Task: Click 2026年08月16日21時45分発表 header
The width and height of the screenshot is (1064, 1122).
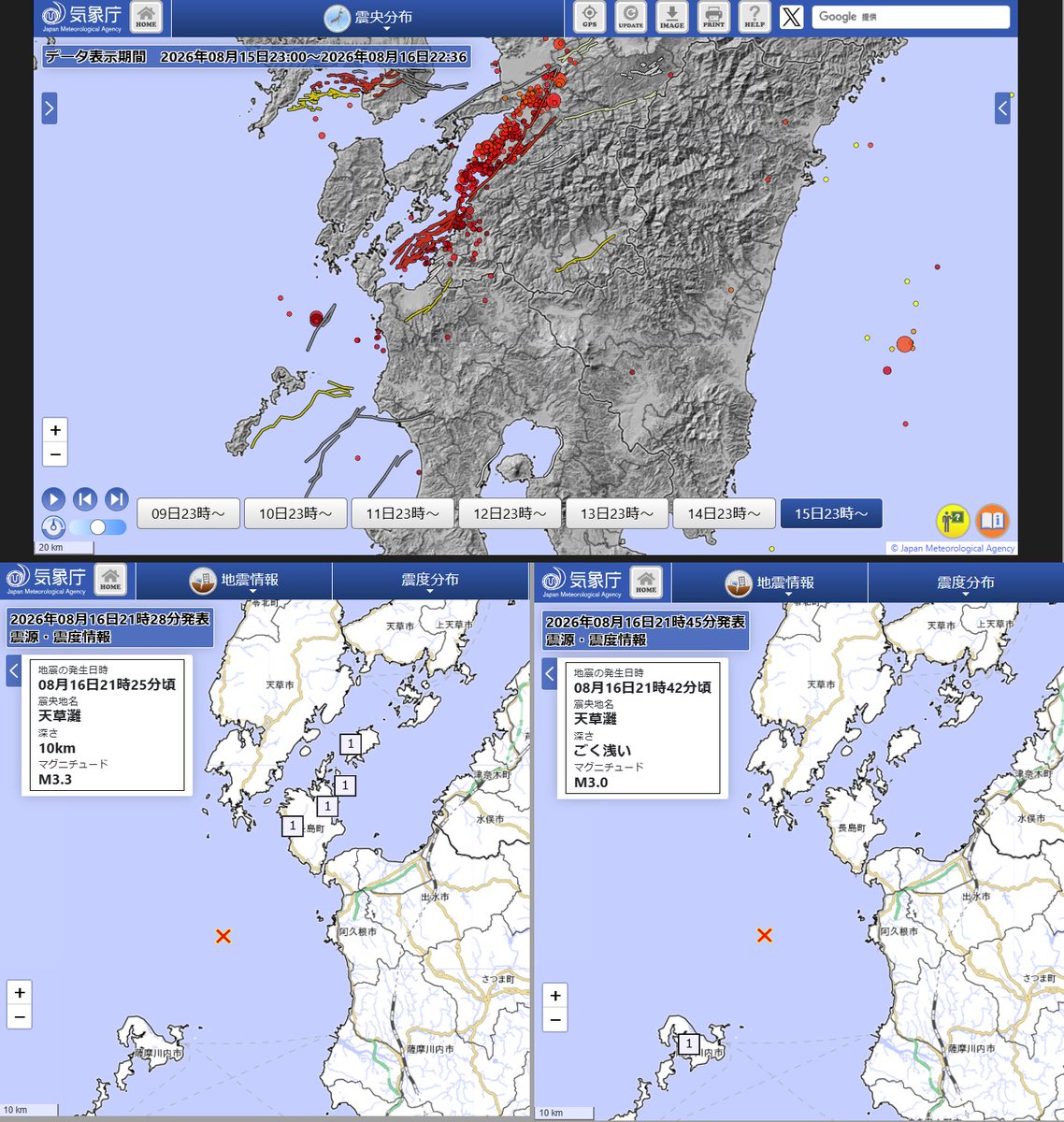Action: click(645, 622)
